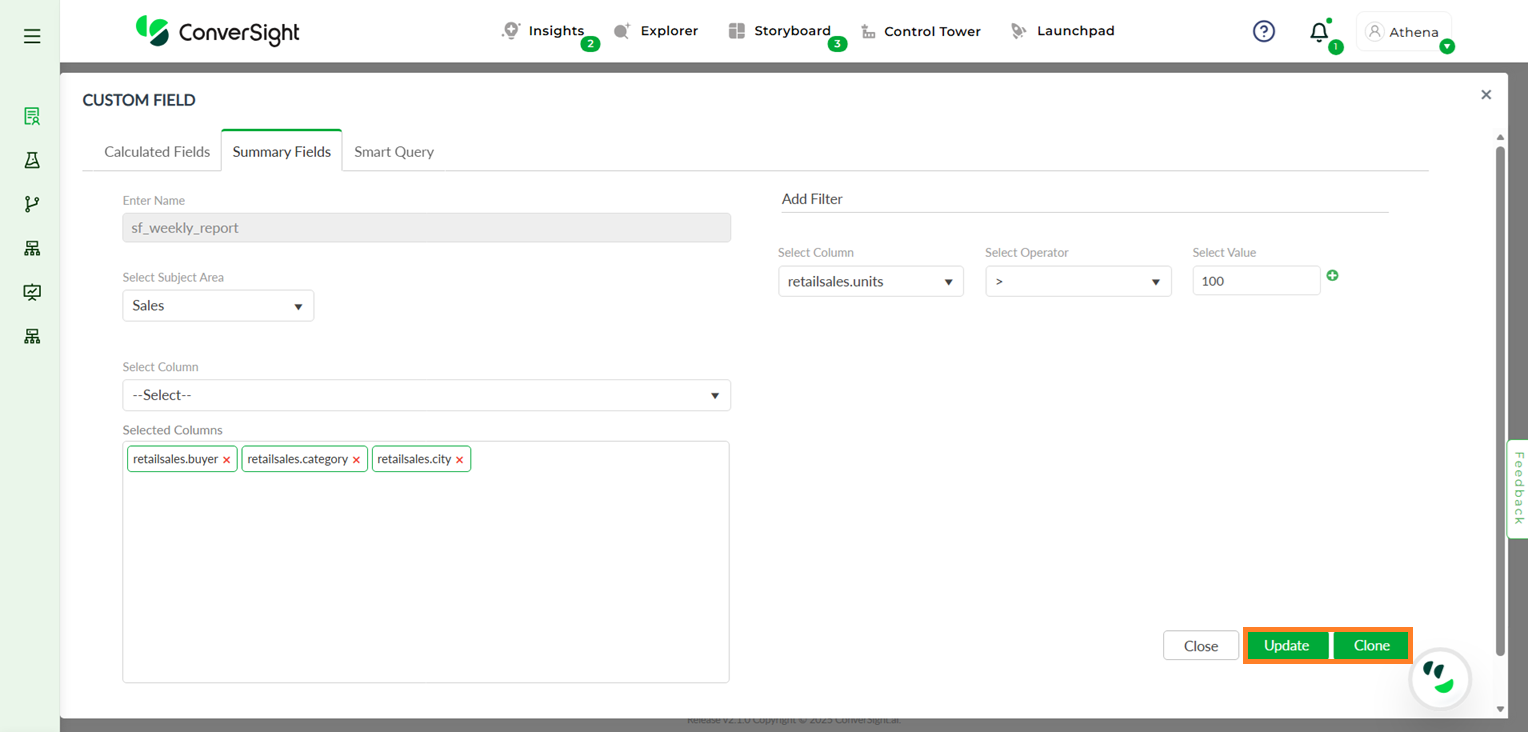Open the flask lab icon in sidebar
The width and height of the screenshot is (1528, 732).
(x=32, y=160)
